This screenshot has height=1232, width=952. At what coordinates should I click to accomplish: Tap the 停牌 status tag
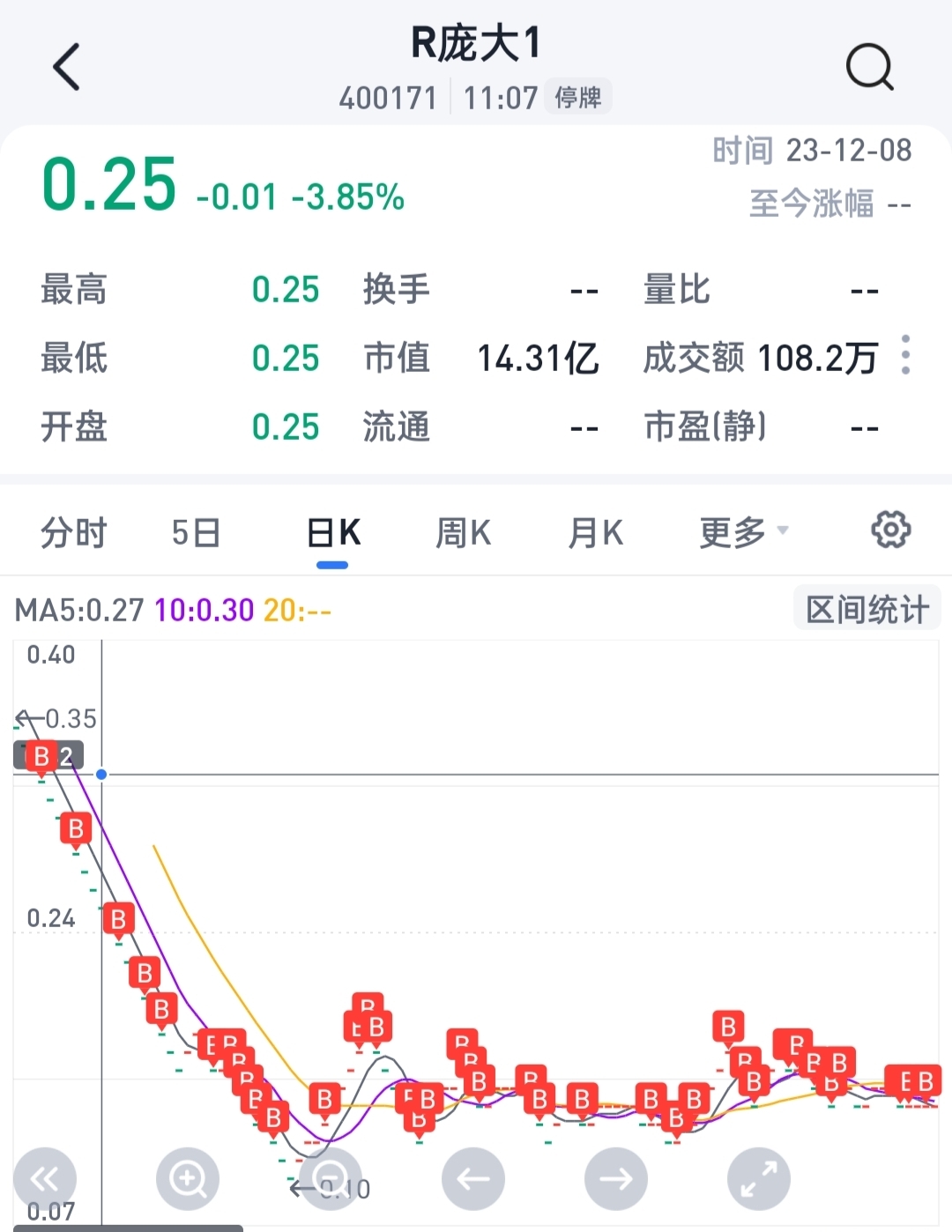578,97
